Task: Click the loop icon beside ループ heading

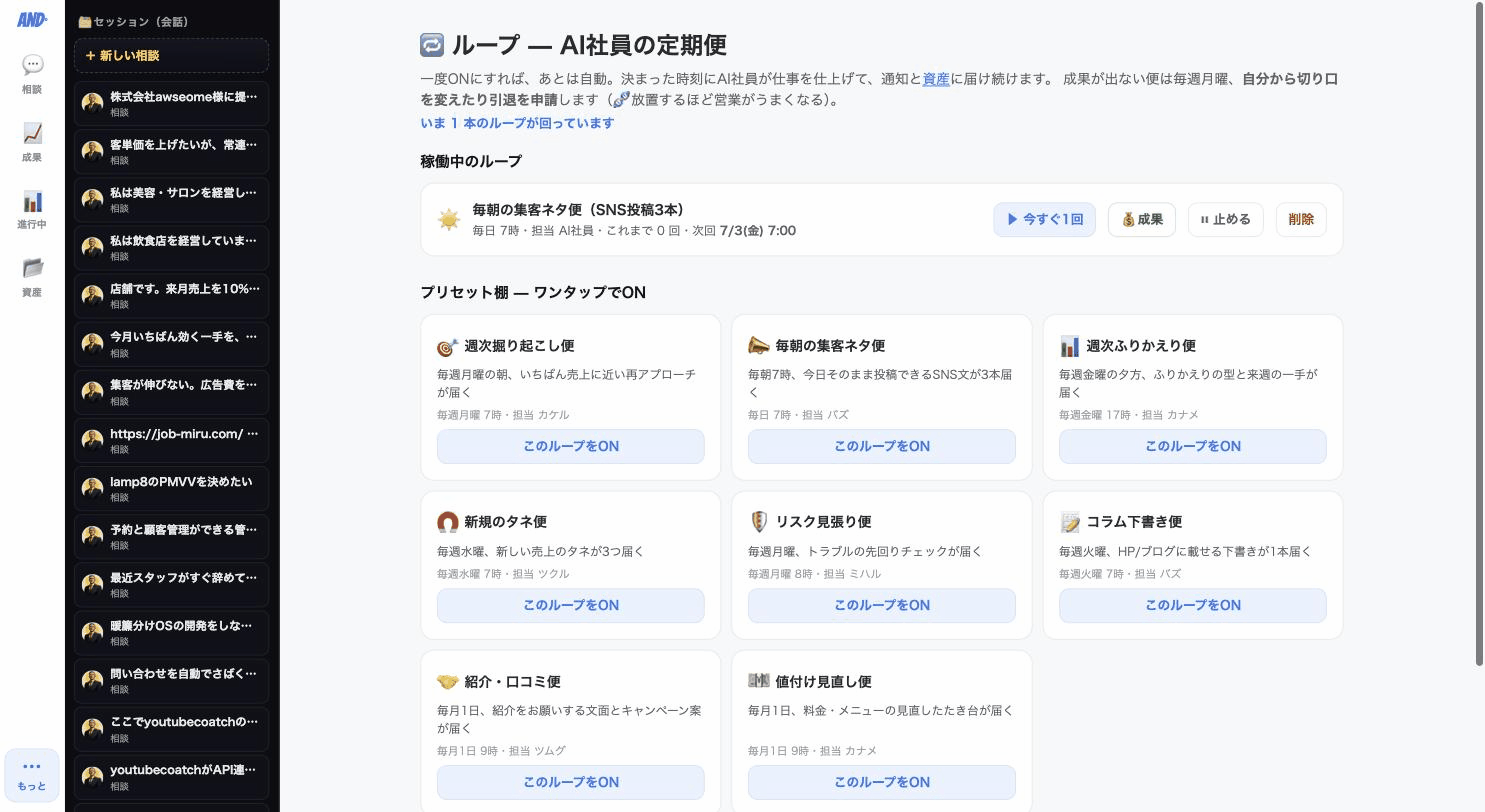Action: pos(432,45)
